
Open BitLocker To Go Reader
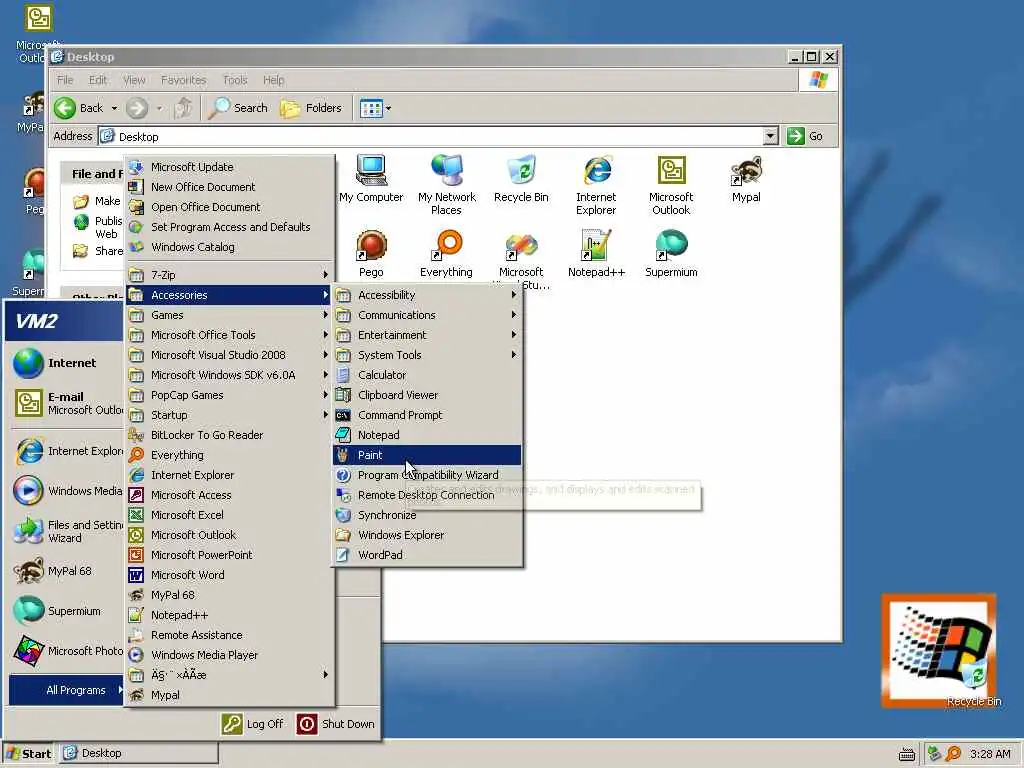tap(229, 435)
